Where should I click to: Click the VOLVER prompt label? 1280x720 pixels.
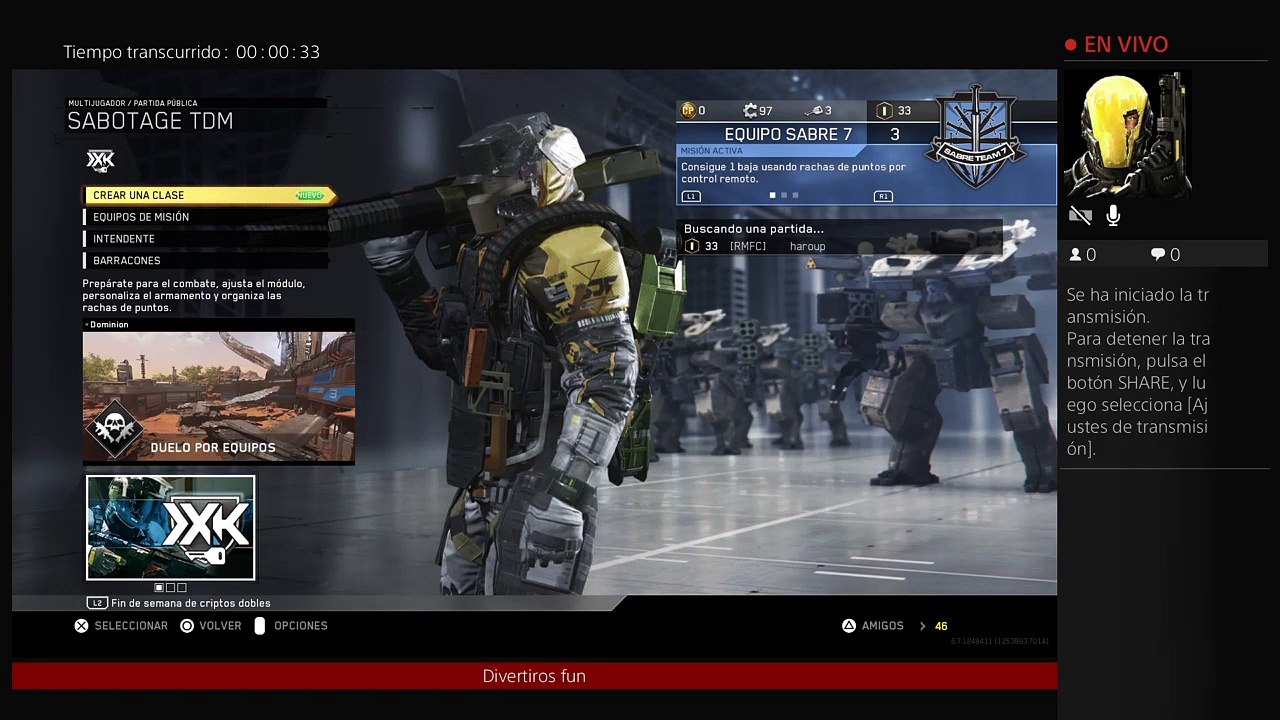click(220, 626)
